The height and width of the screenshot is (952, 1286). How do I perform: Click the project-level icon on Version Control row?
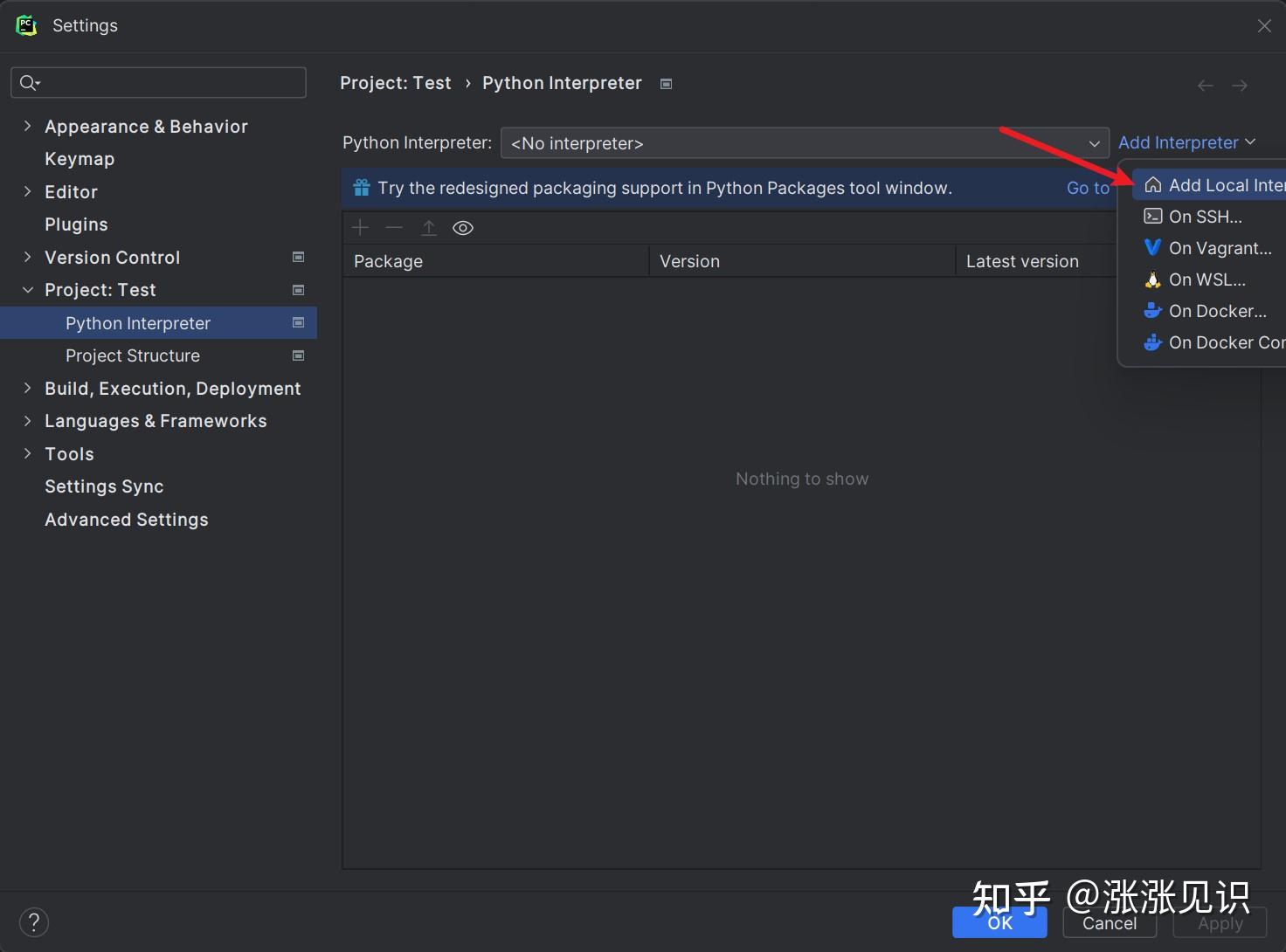tap(298, 257)
